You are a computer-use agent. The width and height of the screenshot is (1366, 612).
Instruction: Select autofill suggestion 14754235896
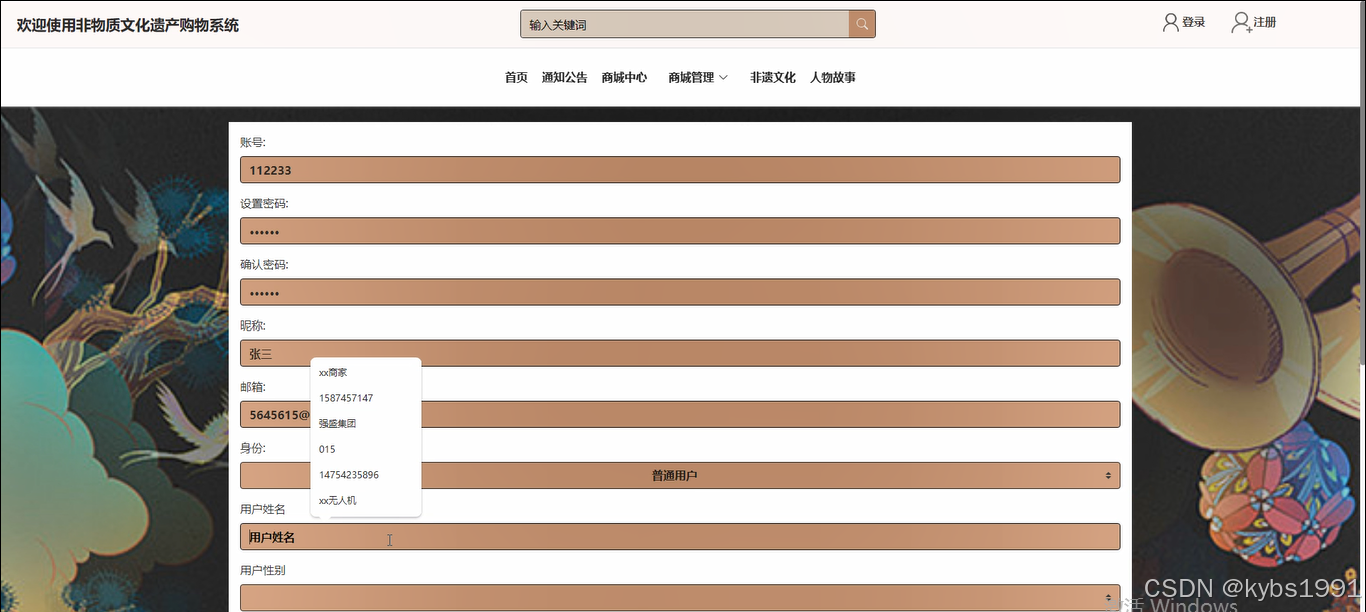click(x=366, y=475)
